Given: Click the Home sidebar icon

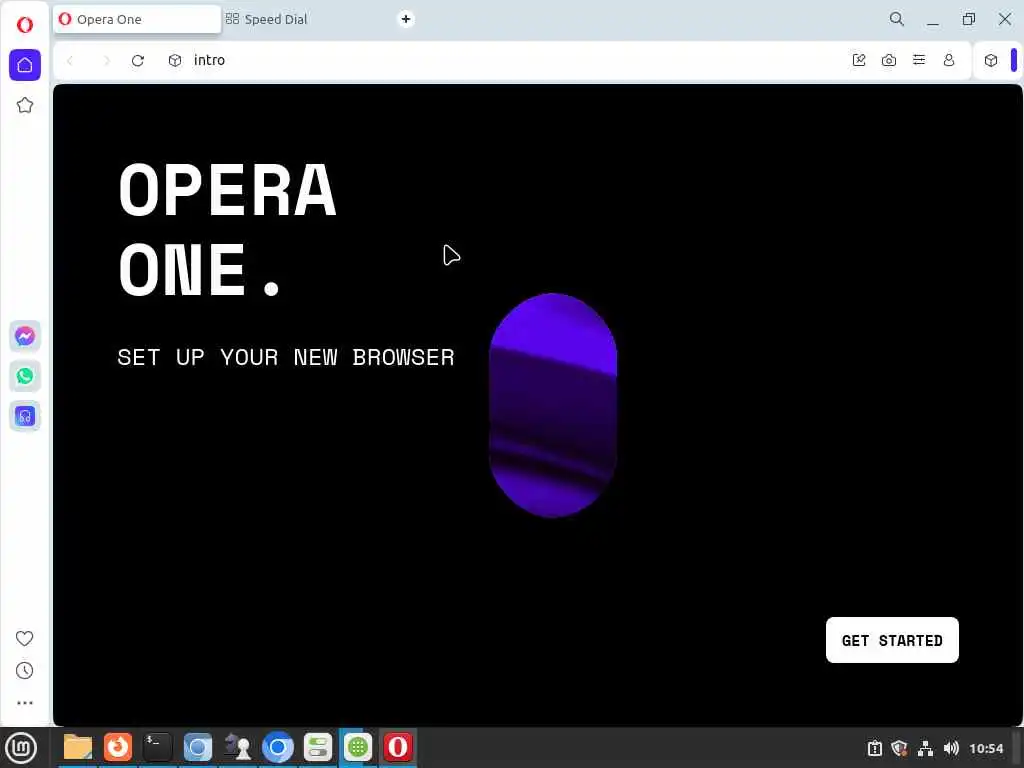Looking at the screenshot, I should 25,65.
